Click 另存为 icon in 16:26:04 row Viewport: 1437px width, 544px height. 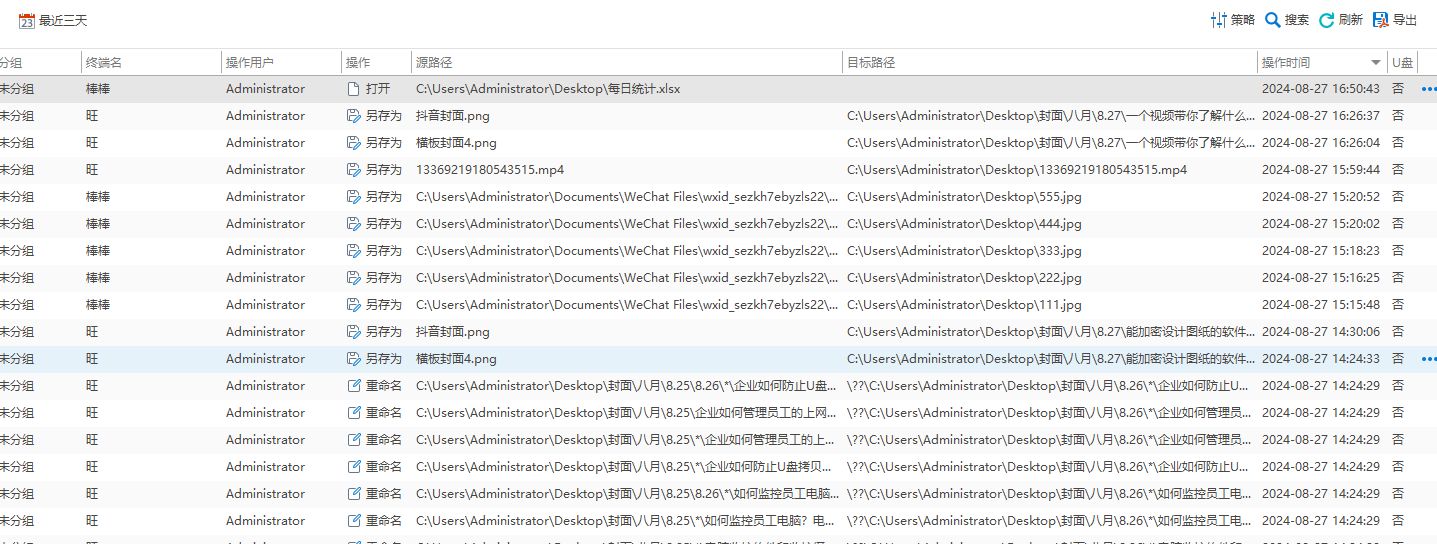click(x=353, y=143)
